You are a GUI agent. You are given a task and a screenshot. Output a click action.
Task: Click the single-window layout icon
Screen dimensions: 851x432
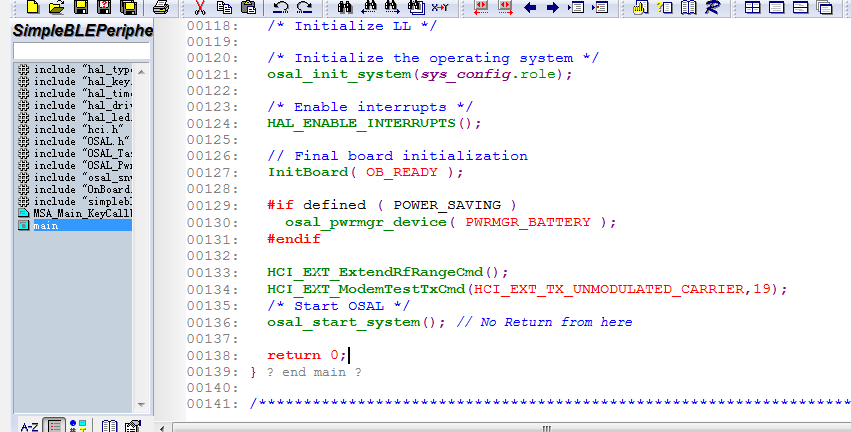777,7
